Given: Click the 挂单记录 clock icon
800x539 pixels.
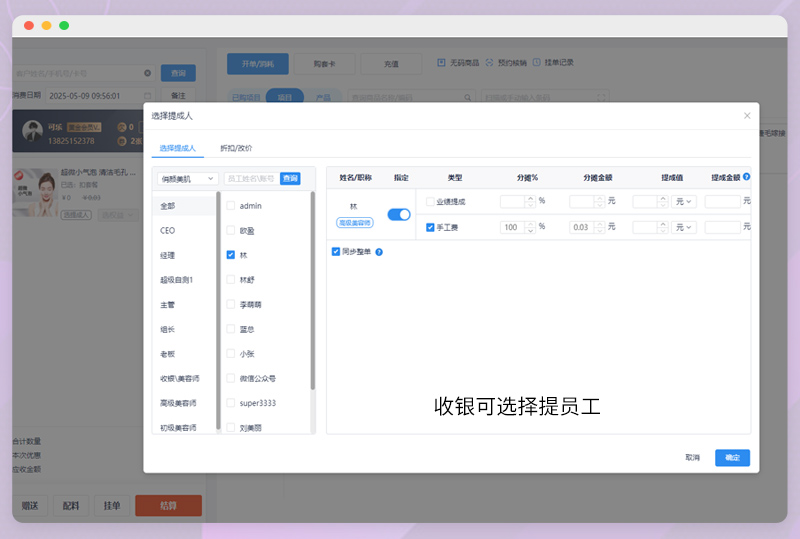Looking at the screenshot, I should point(536,63).
